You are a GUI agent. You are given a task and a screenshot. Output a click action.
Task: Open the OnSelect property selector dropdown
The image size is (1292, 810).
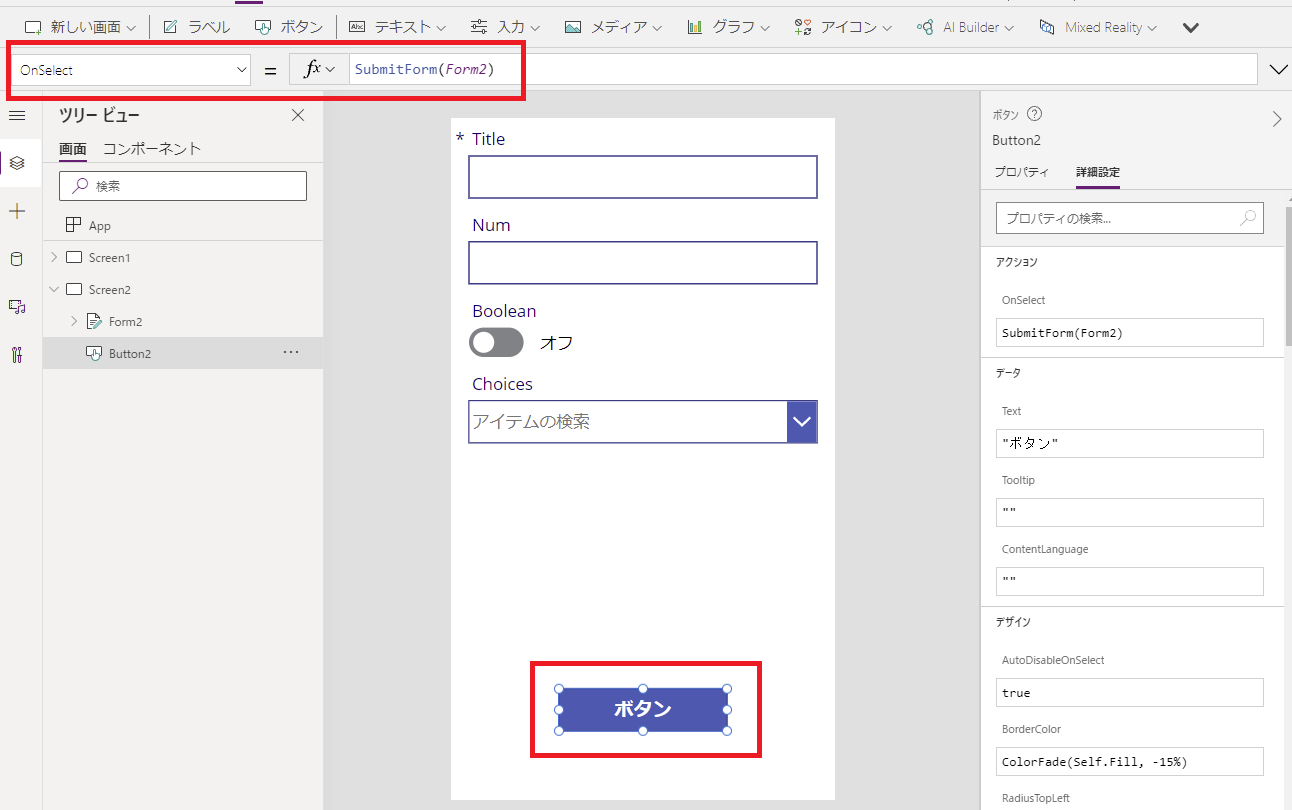click(x=240, y=69)
